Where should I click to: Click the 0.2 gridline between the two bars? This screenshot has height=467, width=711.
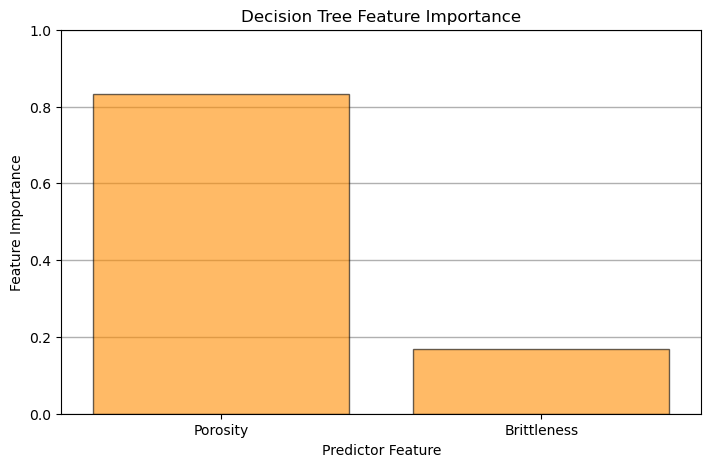pos(381,337)
